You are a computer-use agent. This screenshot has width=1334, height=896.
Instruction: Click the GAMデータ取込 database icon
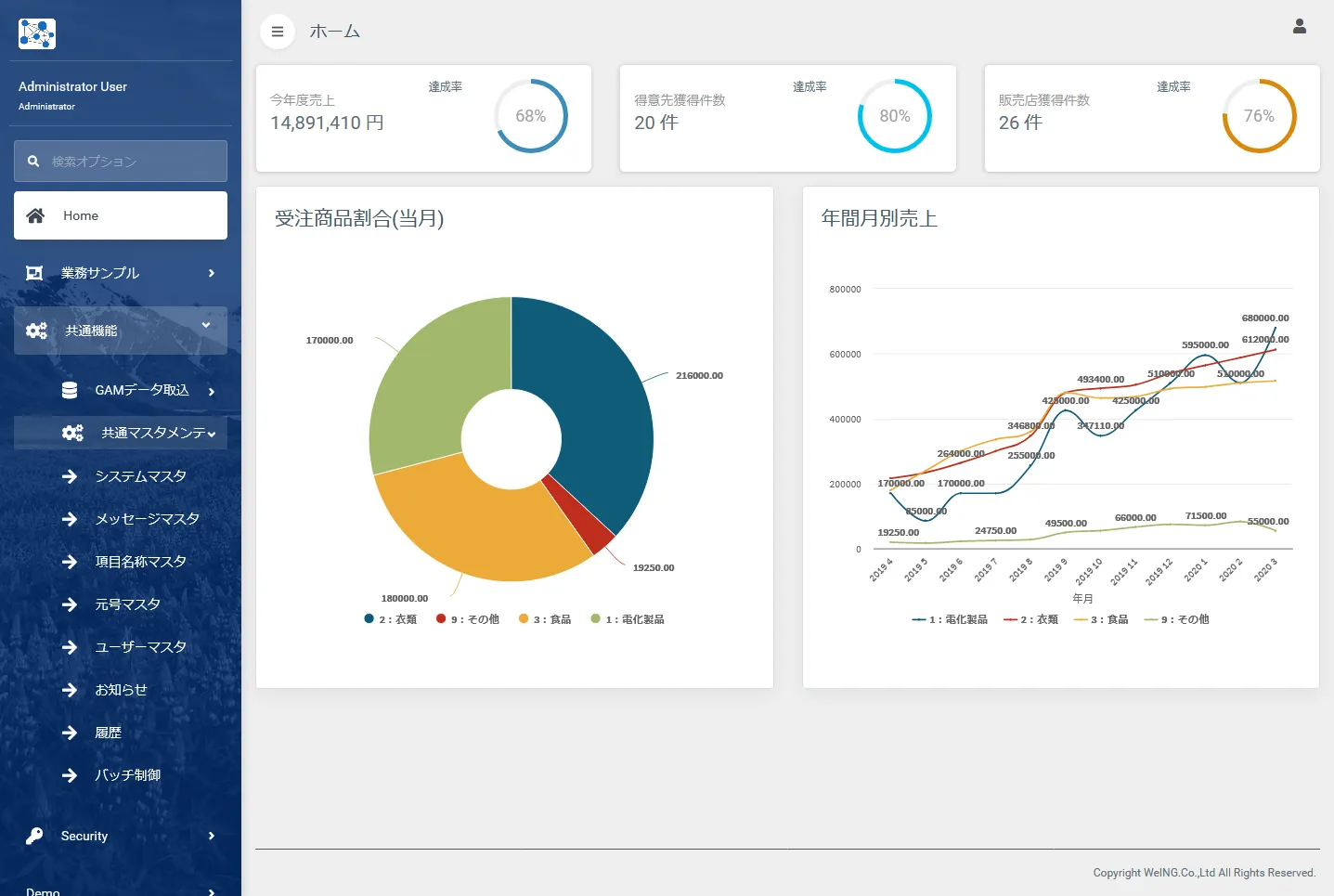70,391
